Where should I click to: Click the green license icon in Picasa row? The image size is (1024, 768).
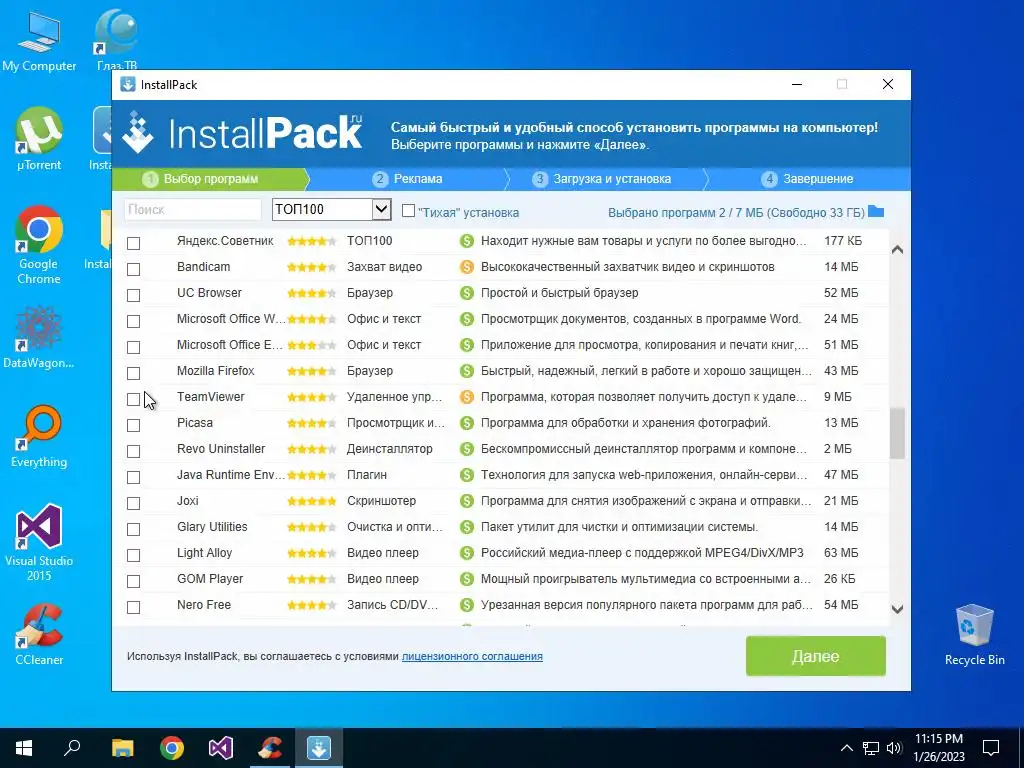pyautogui.click(x=466, y=423)
